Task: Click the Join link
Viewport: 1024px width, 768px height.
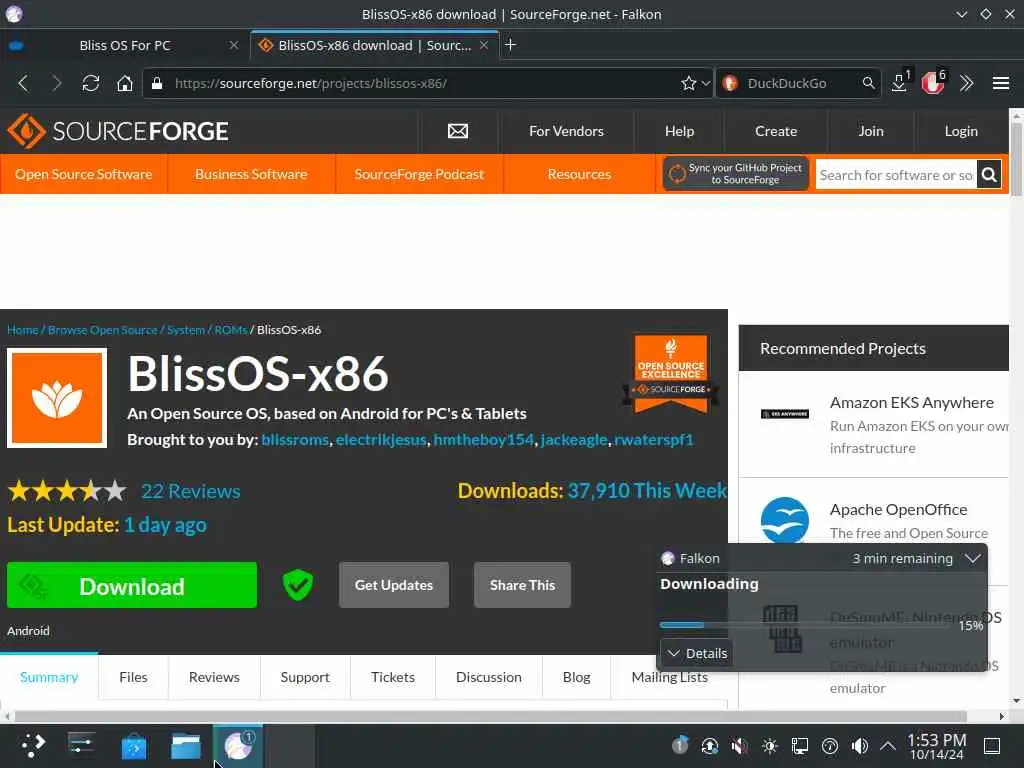Action: coord(871,131)
